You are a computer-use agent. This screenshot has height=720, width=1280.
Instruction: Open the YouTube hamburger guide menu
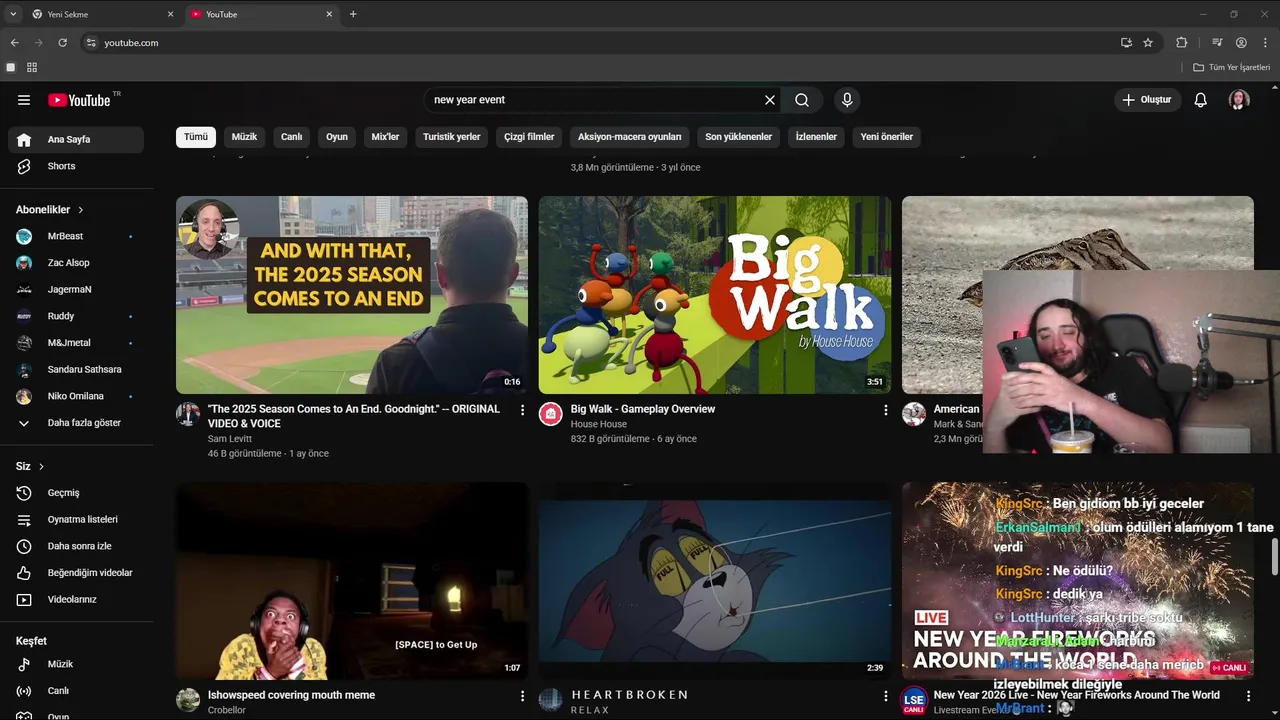pyautogui.click(x=24, y=100)
